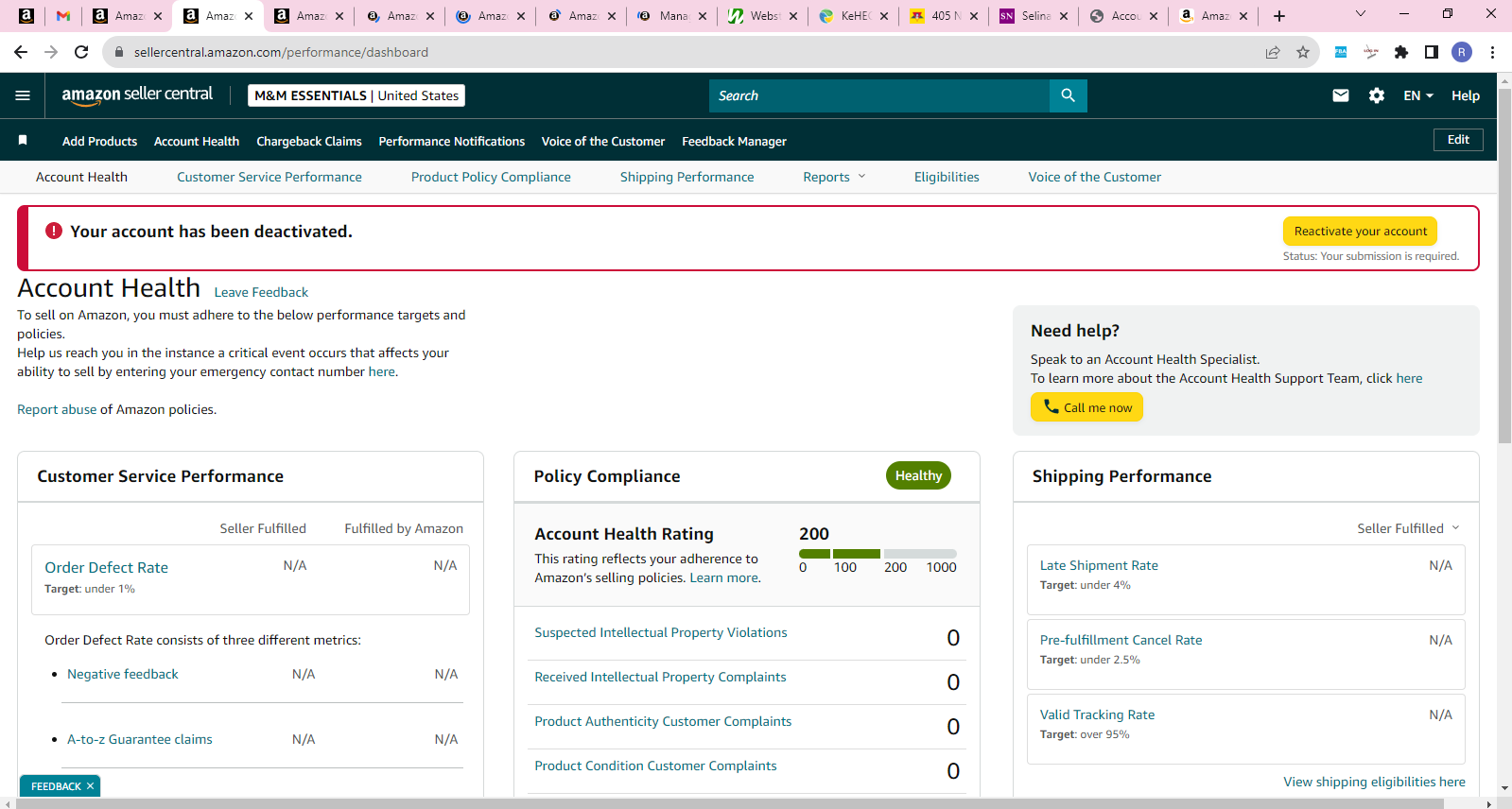Image resolution: width=1512 pixels, height=809 pixels.
Task: Expand the Reports dropdown menu
Action: [834, 177]
